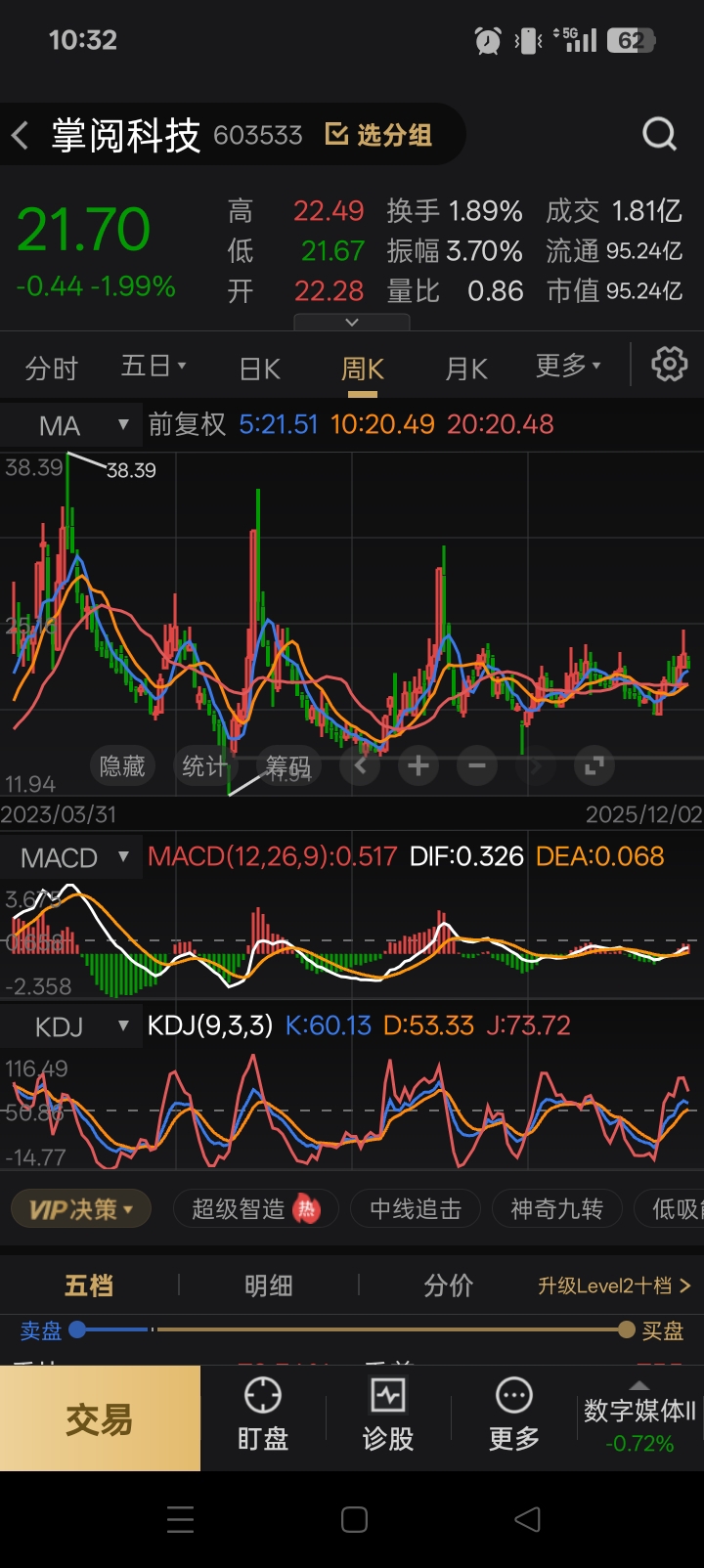Open the 更多 period dropdown
This screenshot has width=704, height=1568.
click(568, 367)
